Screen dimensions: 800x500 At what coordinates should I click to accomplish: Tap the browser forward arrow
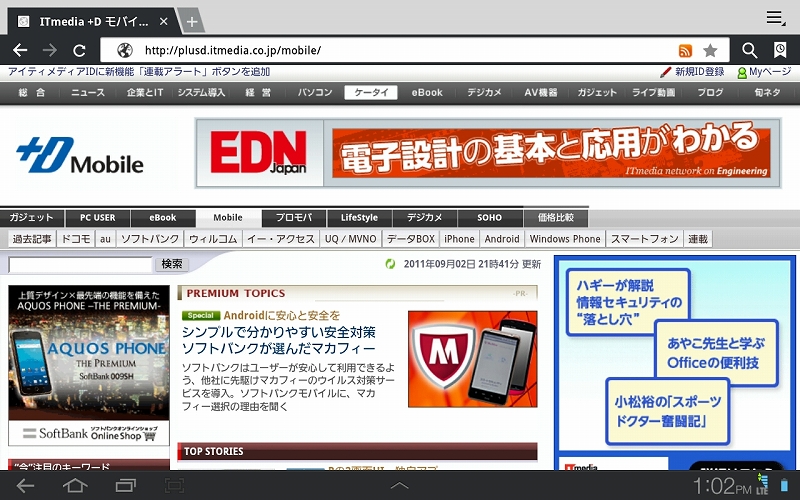click(x=50, y=50)
